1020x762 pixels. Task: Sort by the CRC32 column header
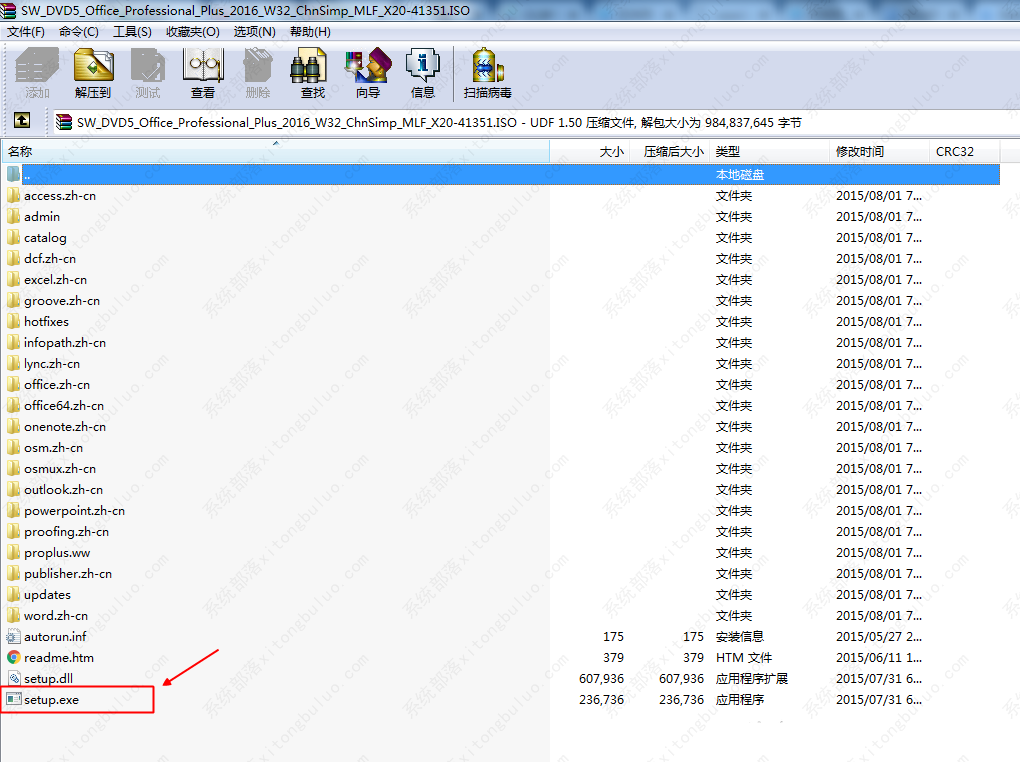coord(965,152)
